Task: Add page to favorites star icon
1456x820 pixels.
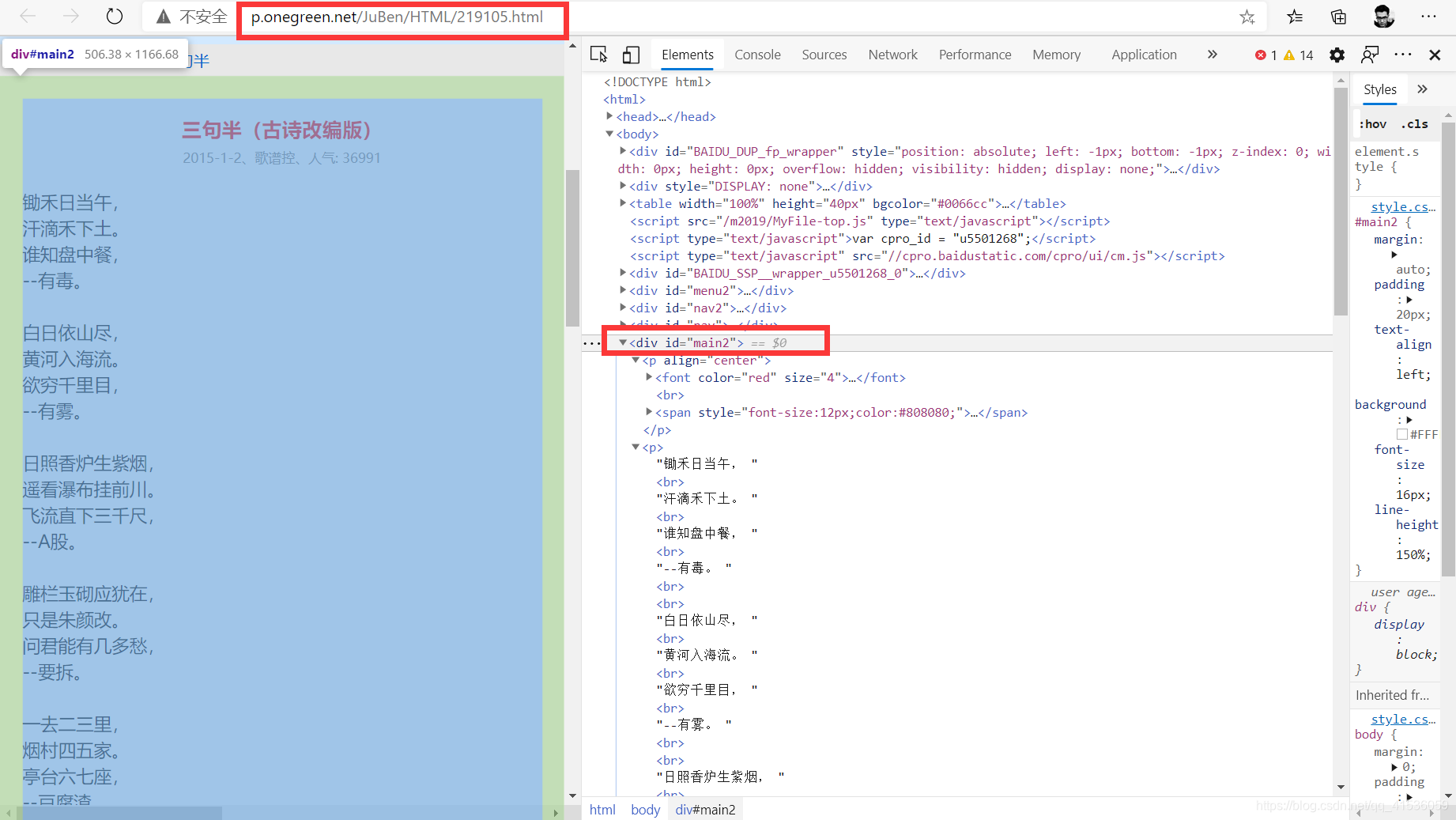Action: point(1247,17)
